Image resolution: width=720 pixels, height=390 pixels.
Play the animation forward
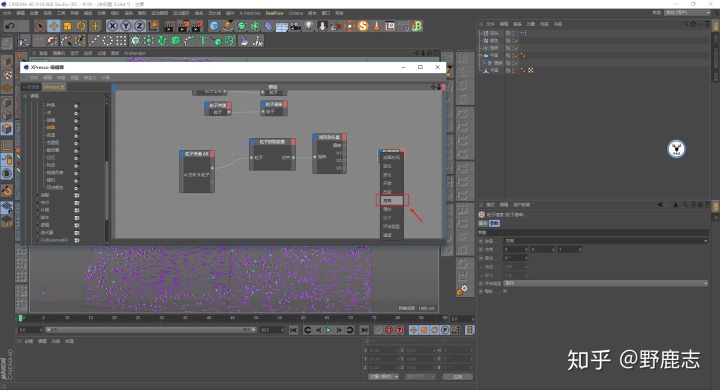(329, 330)
